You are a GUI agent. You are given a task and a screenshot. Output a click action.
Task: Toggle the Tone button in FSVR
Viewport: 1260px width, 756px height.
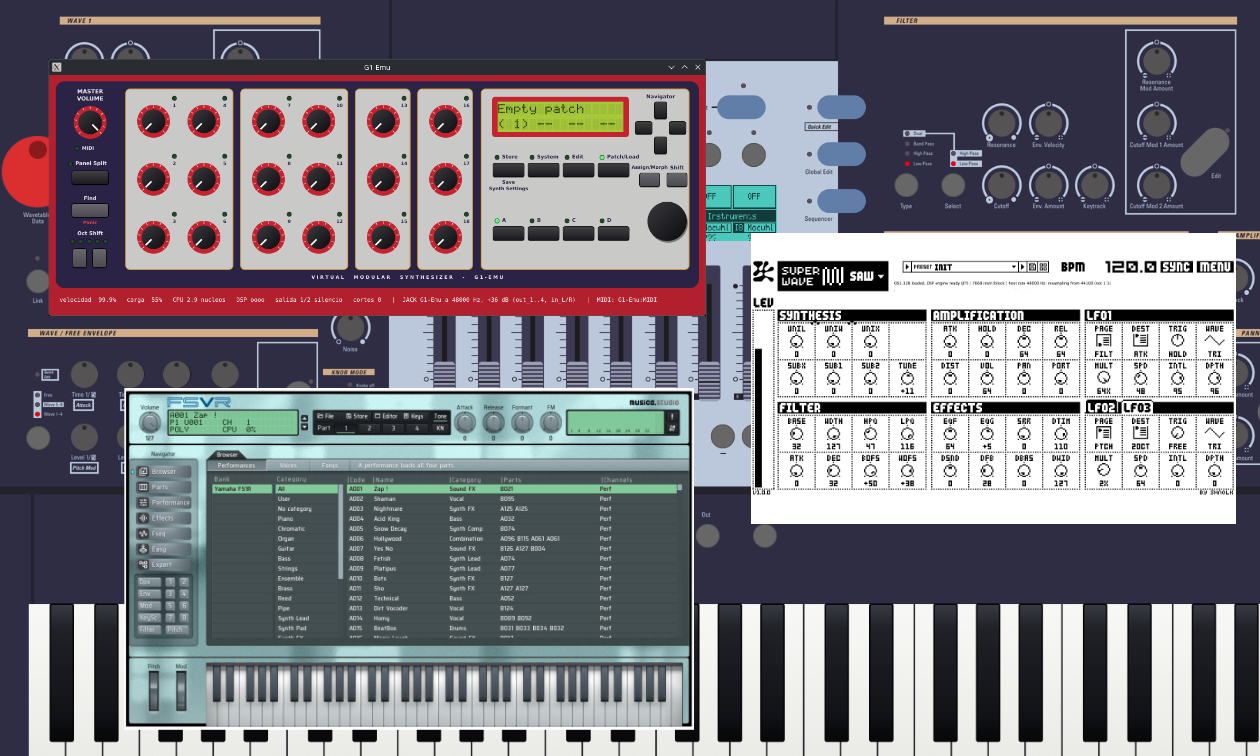point(440,415)
